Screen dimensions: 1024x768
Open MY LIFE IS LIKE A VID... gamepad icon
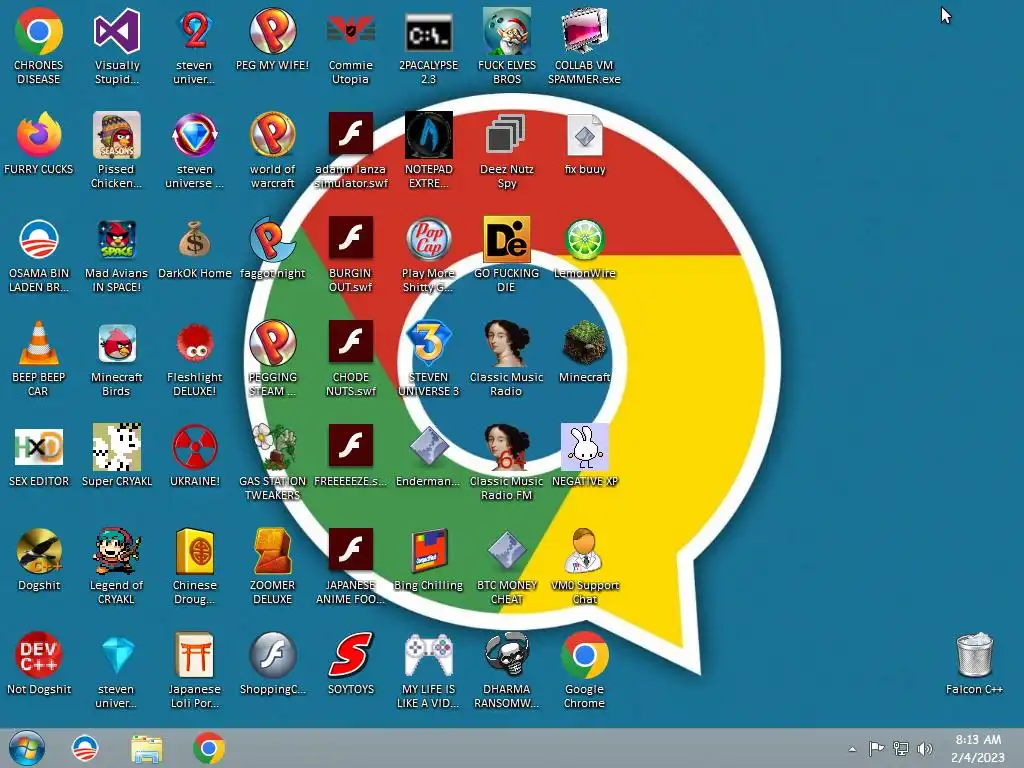(428, 655)
